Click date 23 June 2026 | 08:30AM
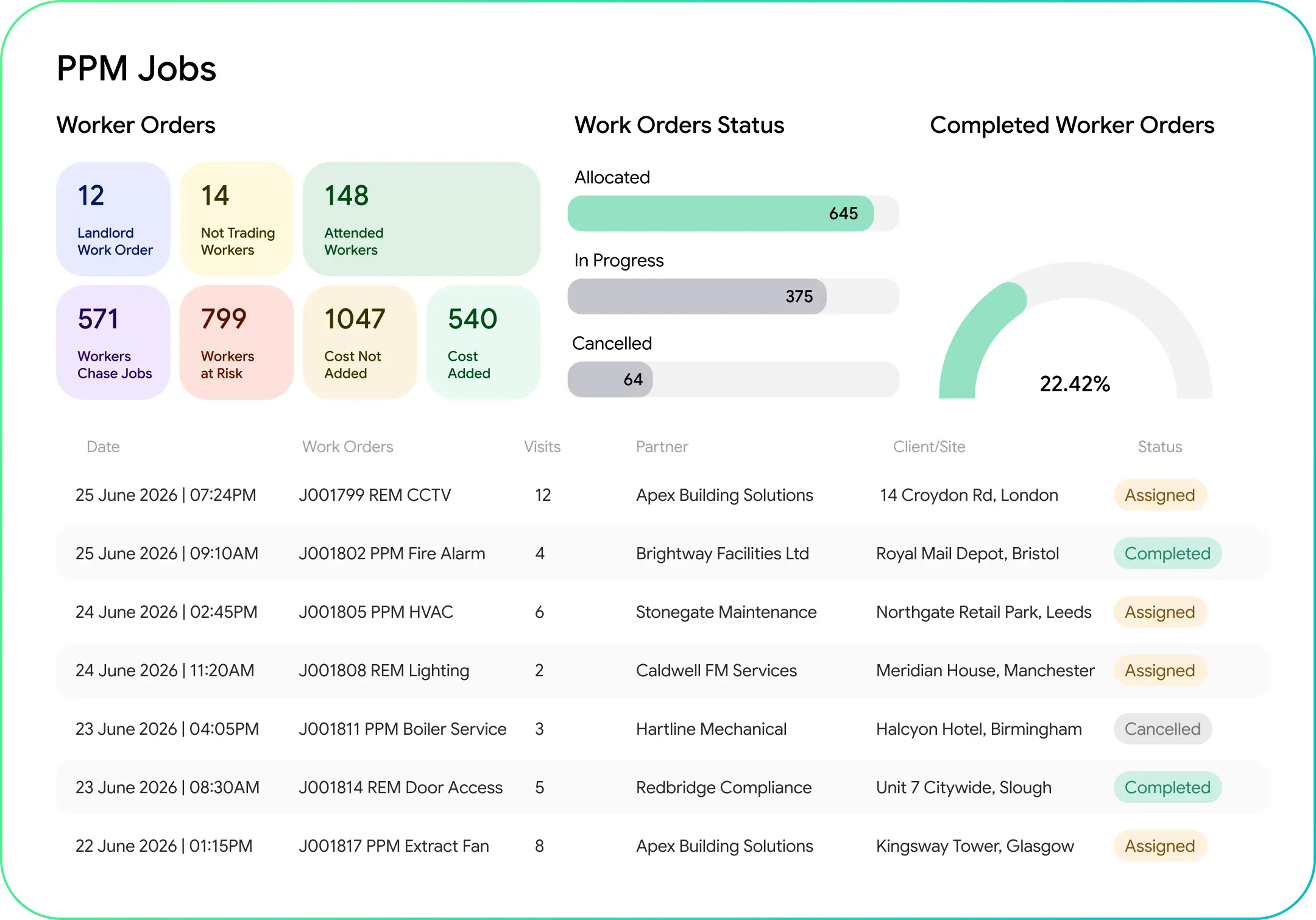 [x=168, y=787]
